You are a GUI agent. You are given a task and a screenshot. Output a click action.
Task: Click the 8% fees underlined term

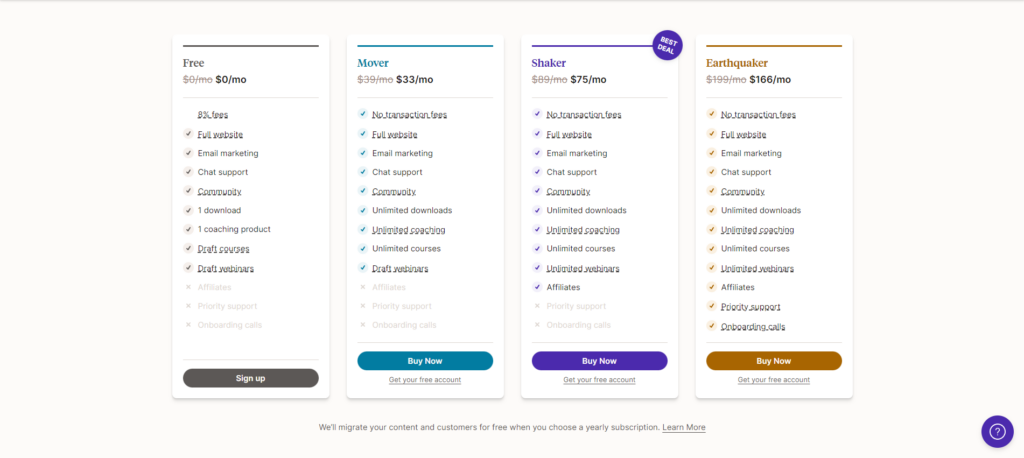click(213, 114)
